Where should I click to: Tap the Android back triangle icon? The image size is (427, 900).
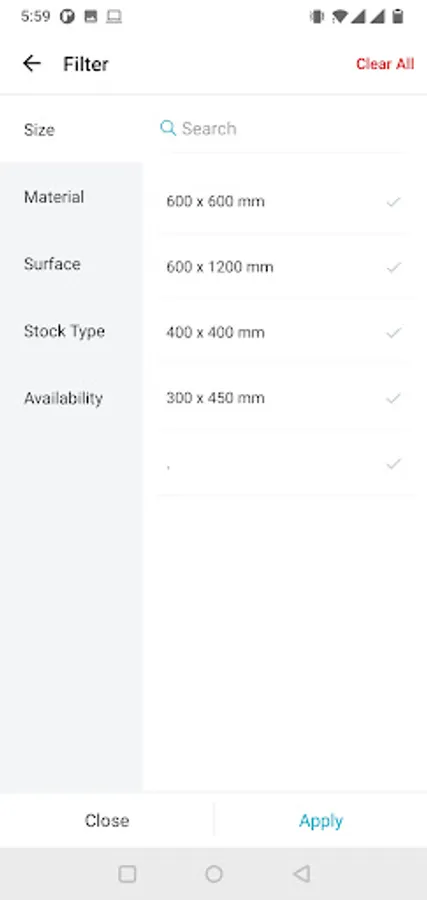[x=301, y=874]
